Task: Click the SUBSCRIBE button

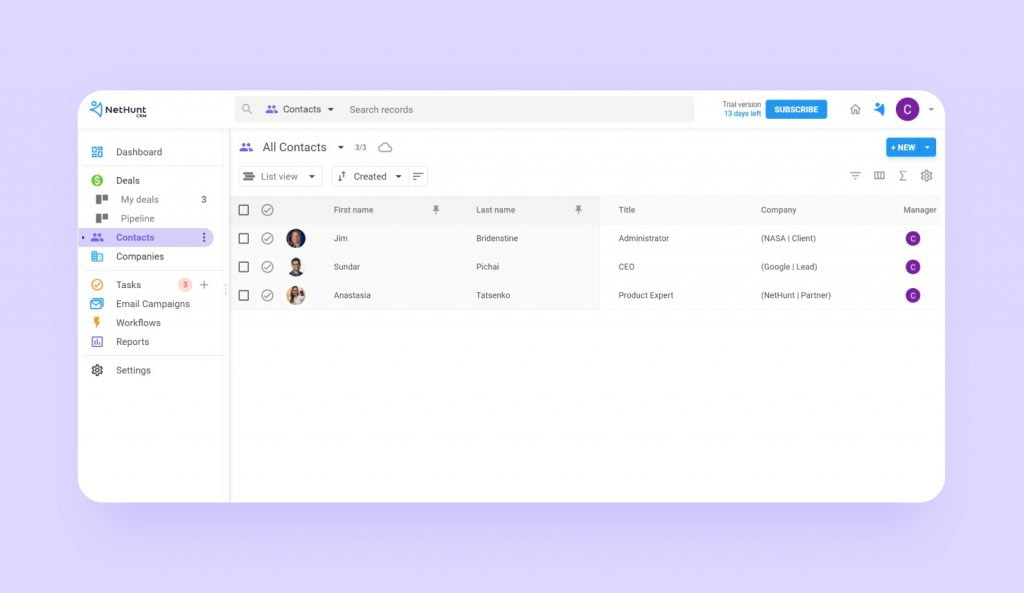Action: click(x=796, y=109)
